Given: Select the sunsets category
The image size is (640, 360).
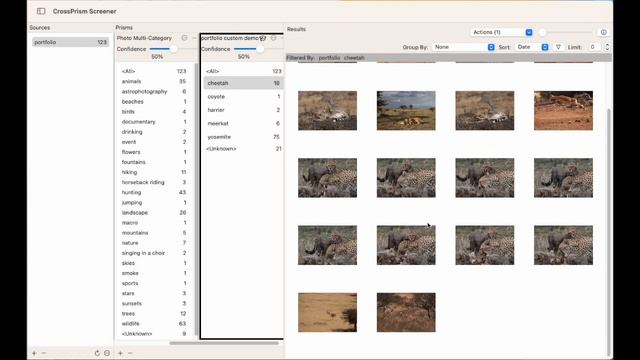Looking at the screenshot, I should [153, 304].
